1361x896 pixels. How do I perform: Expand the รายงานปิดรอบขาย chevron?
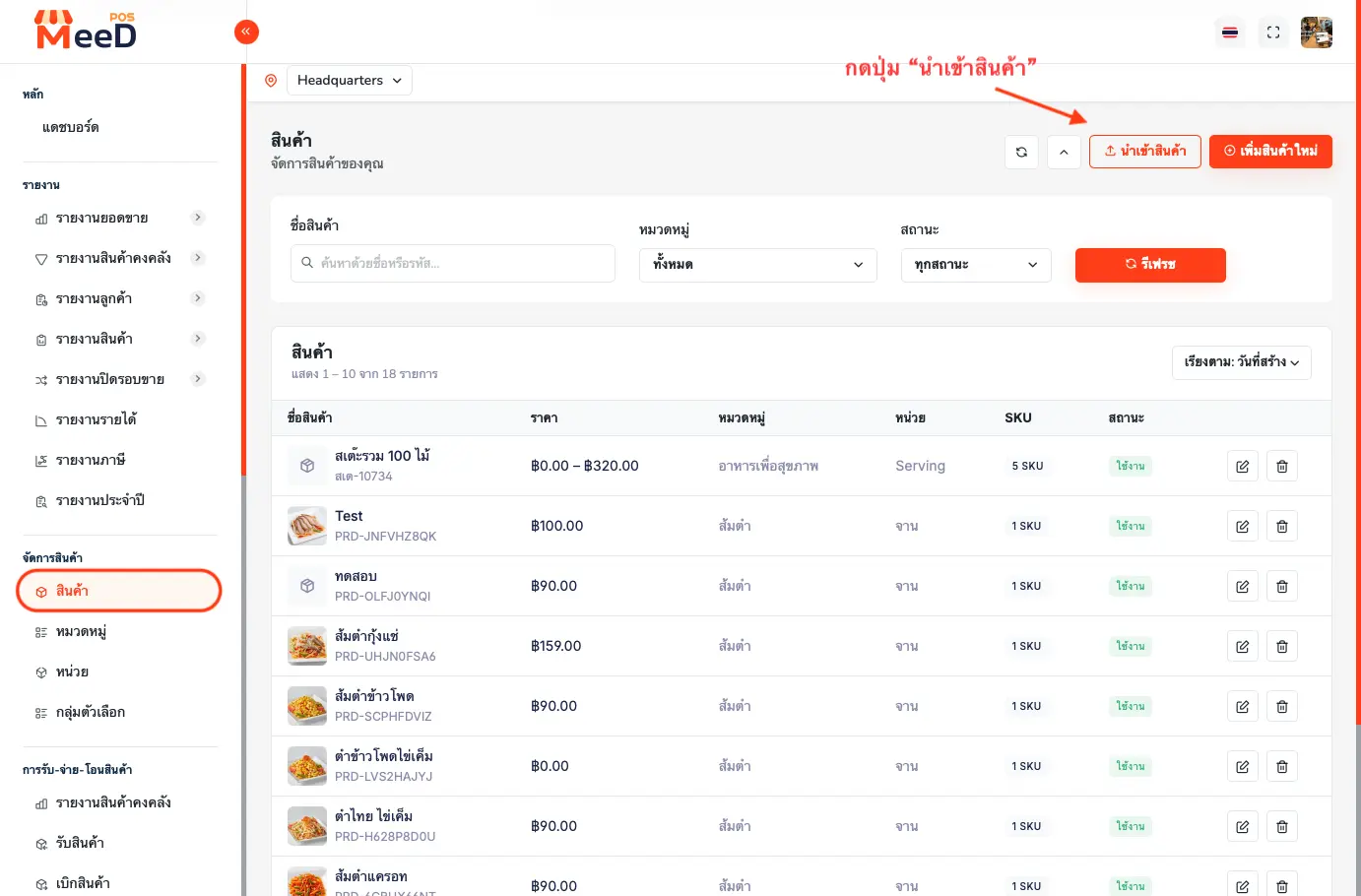pyautogui.click(x=198, y=379)
